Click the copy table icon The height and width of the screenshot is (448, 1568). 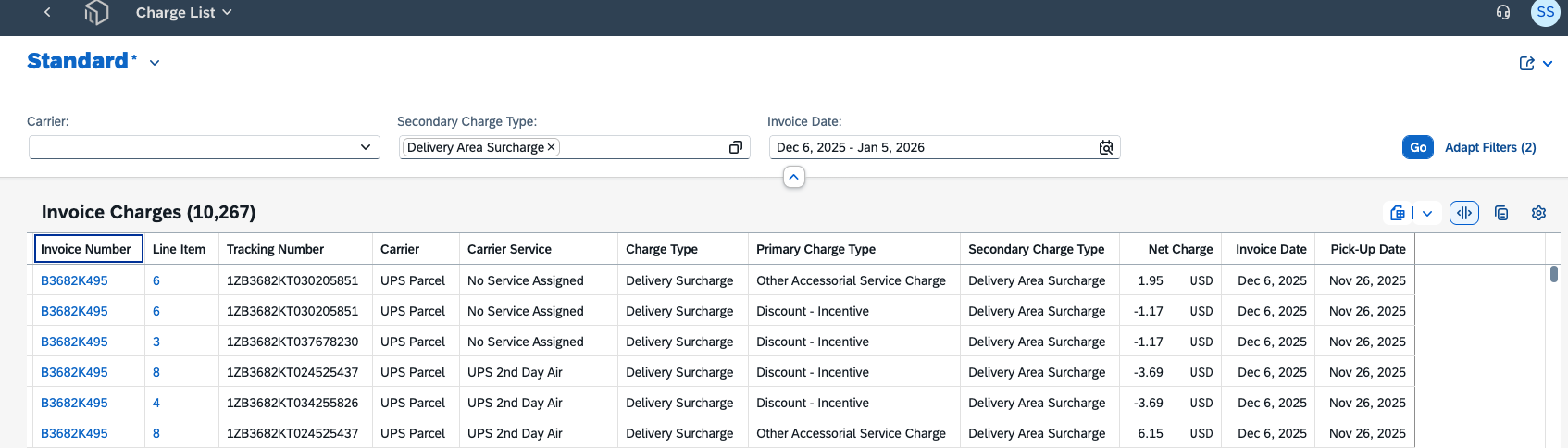pyautogui.click(x=1501, y=213)
